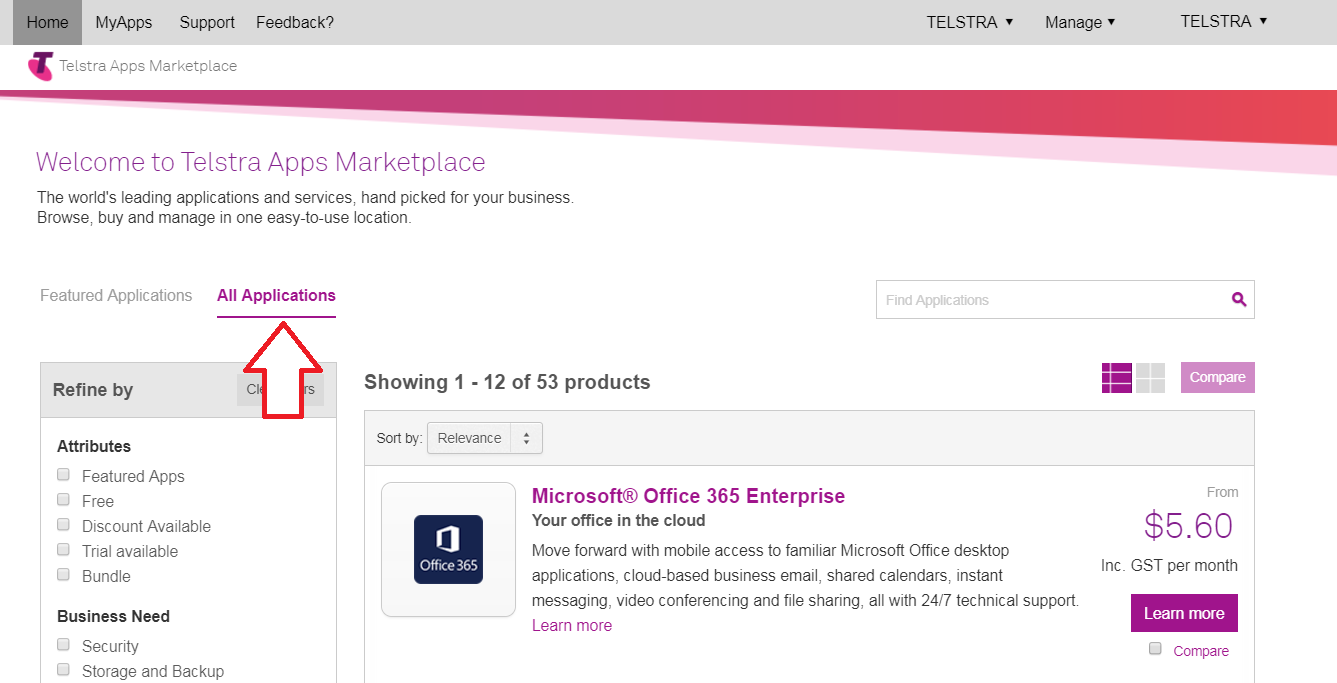Select the Security business need checkbox
The height and width of the screenshot is (683, 1337).
[x=64, y=645]
